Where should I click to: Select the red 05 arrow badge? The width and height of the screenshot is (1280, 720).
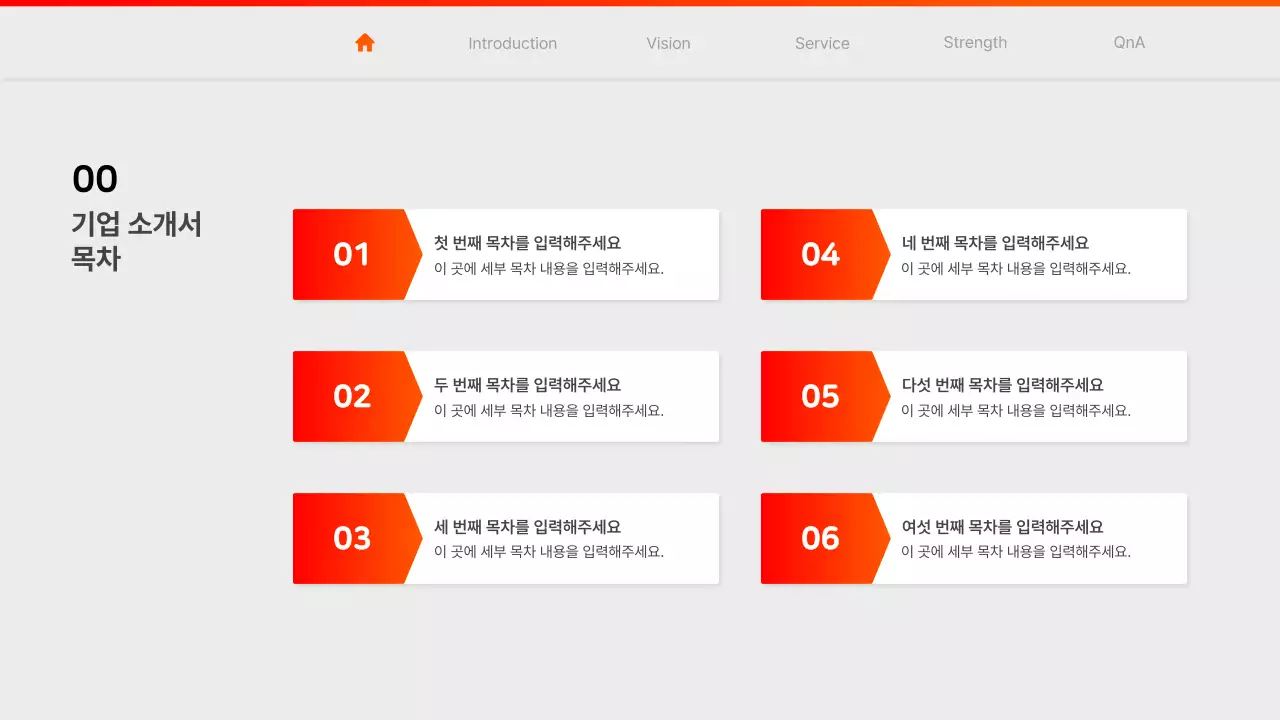(820, 396)
